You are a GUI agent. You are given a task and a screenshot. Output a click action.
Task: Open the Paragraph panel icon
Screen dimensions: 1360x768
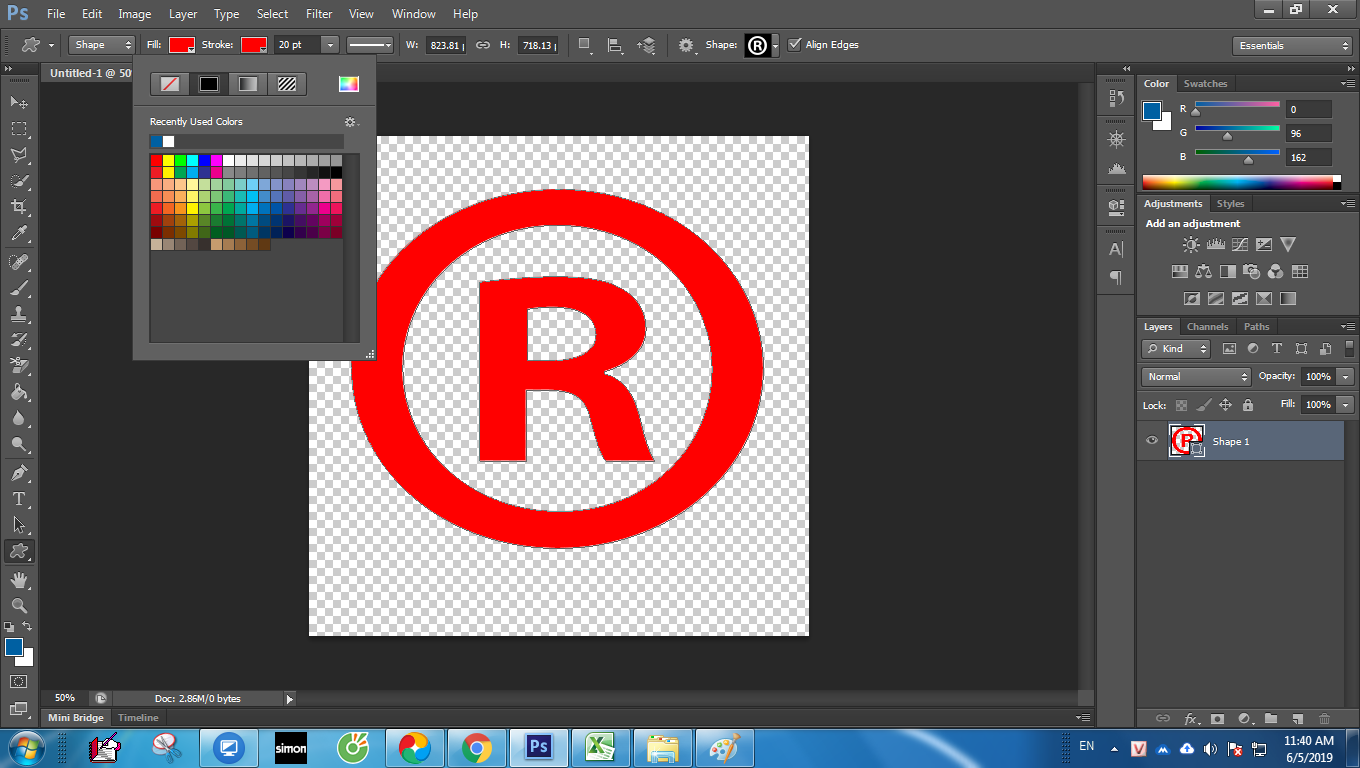click(1116, 277)
